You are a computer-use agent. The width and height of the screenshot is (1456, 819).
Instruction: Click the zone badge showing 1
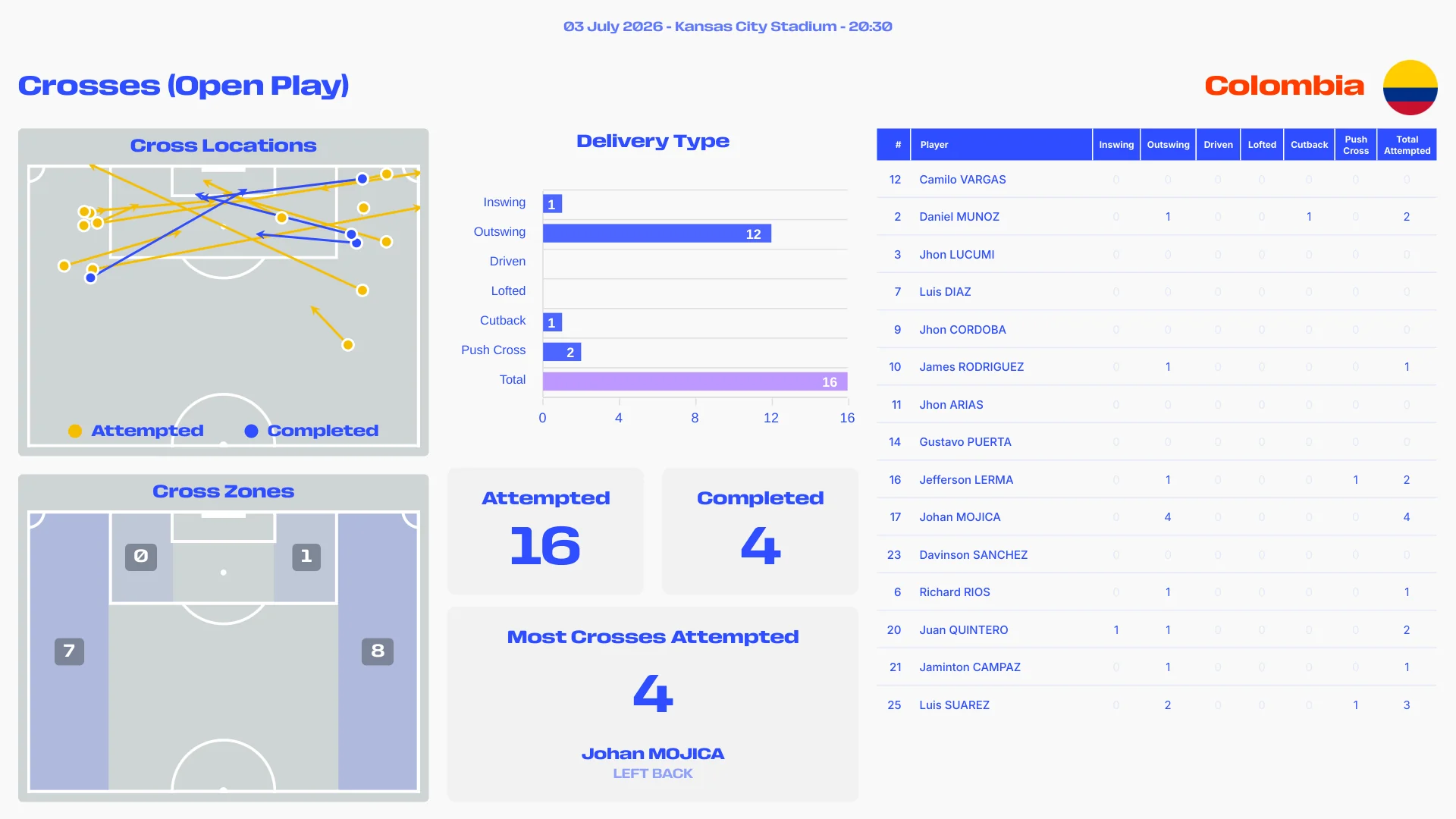(306, 557)
